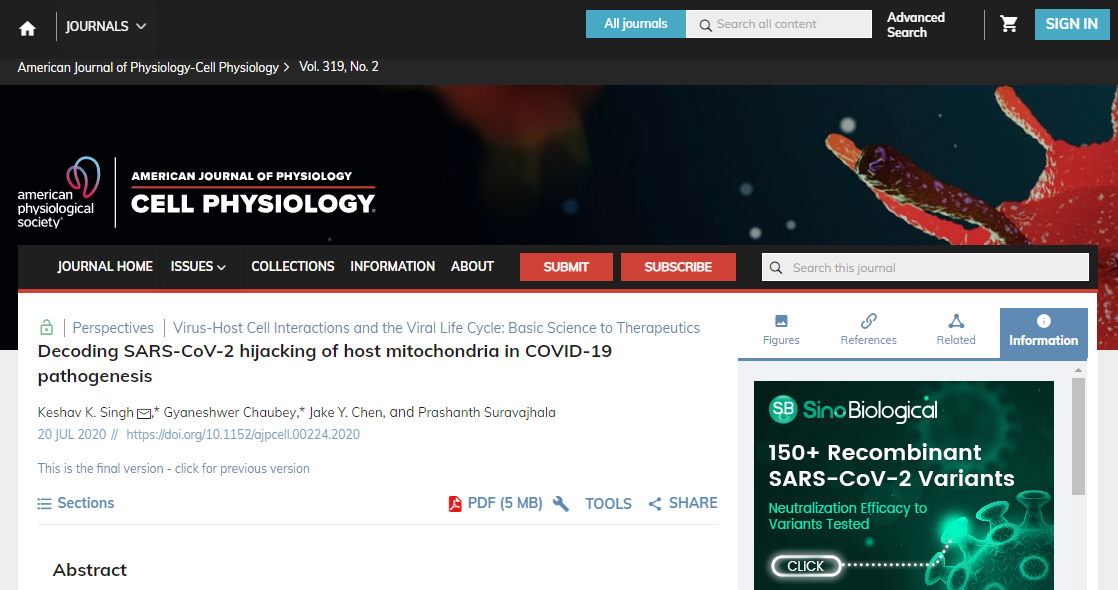
Task: Go to the site home icon
Action: pos(27,28)
